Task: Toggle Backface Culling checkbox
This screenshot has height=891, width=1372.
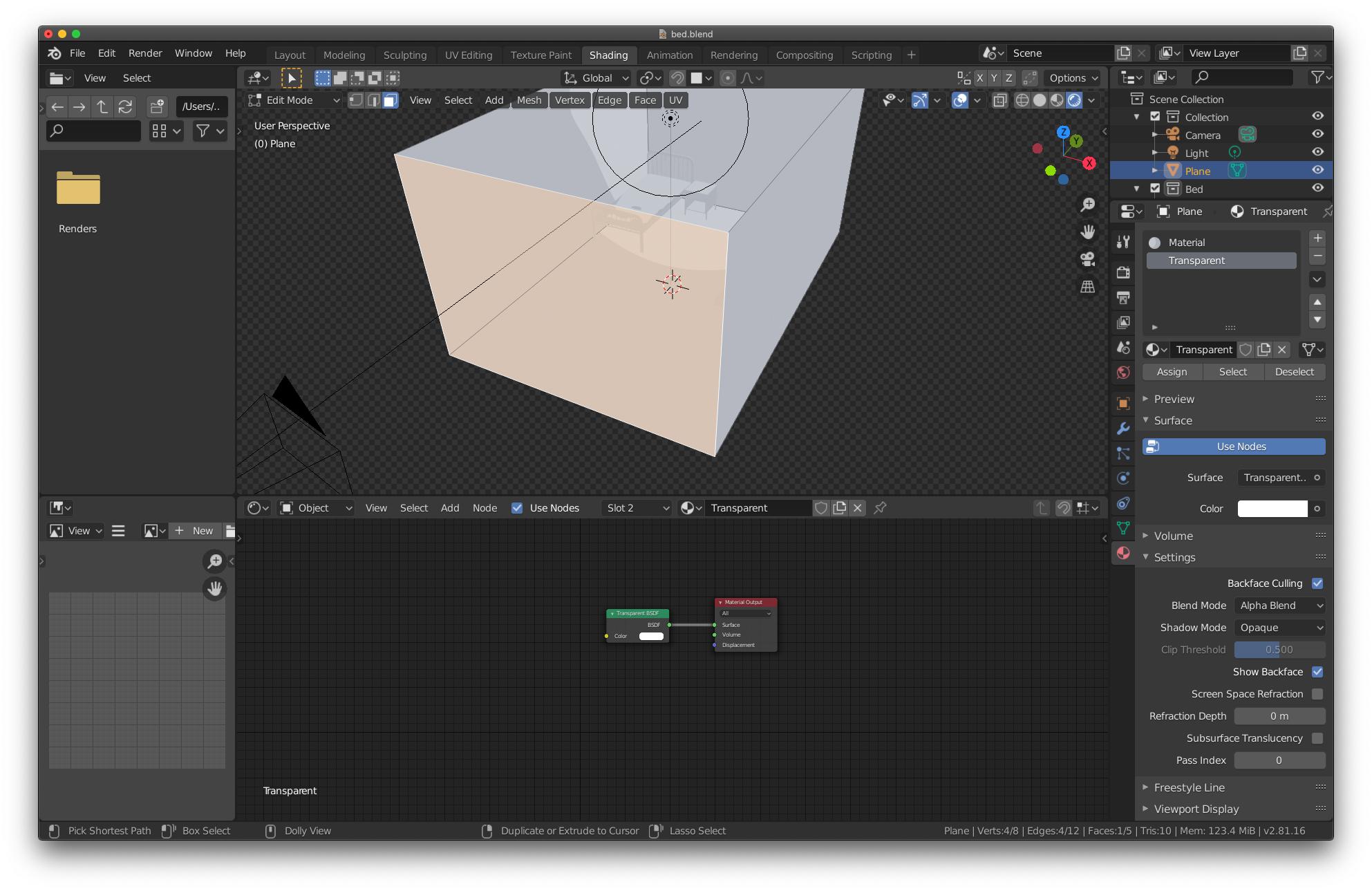Action: coord(1317,583)
